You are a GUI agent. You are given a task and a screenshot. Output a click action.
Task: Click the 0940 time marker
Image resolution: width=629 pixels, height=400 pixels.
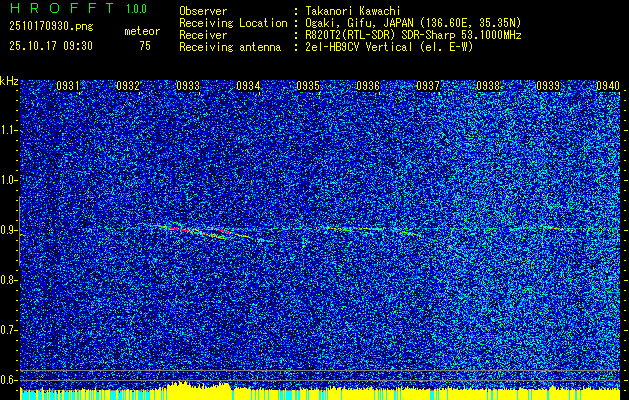coord(608,86)
